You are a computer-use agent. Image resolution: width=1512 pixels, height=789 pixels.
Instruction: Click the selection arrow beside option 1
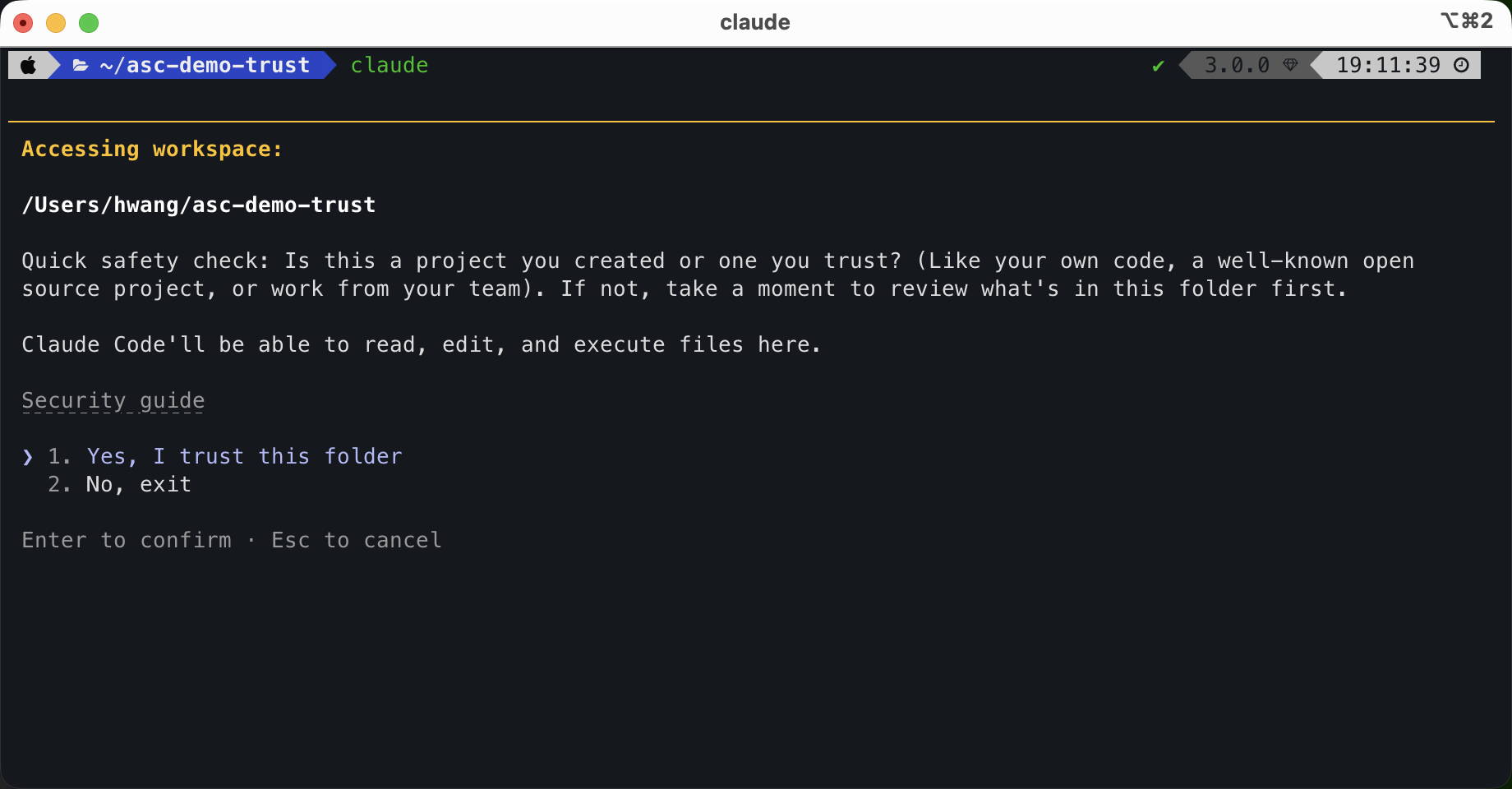click(28, 457)
